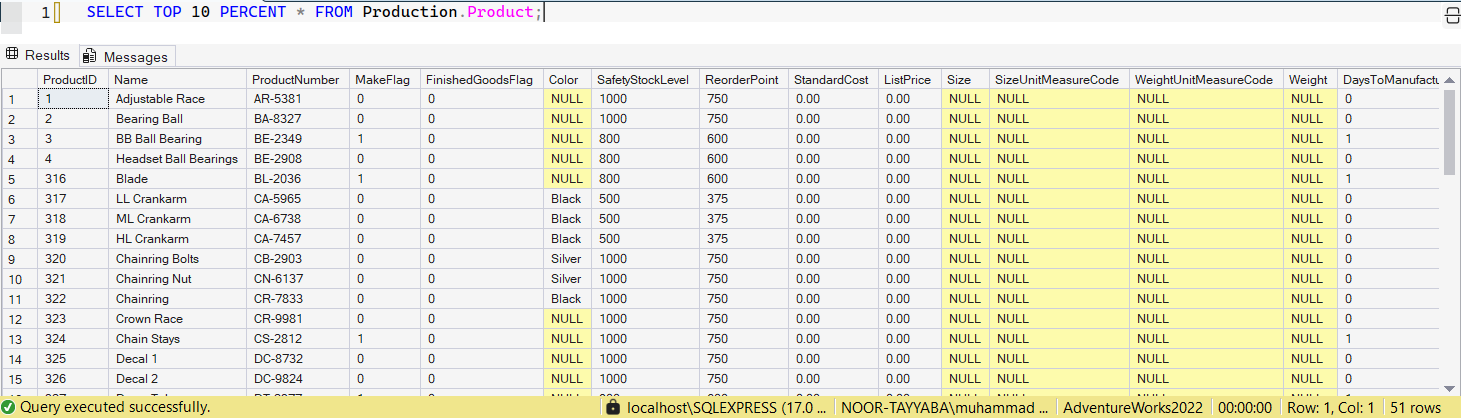This screenshot has width=1461, height=418.
Task: Click the scroll up arrow of results grid
Action: click(1450, 81)
